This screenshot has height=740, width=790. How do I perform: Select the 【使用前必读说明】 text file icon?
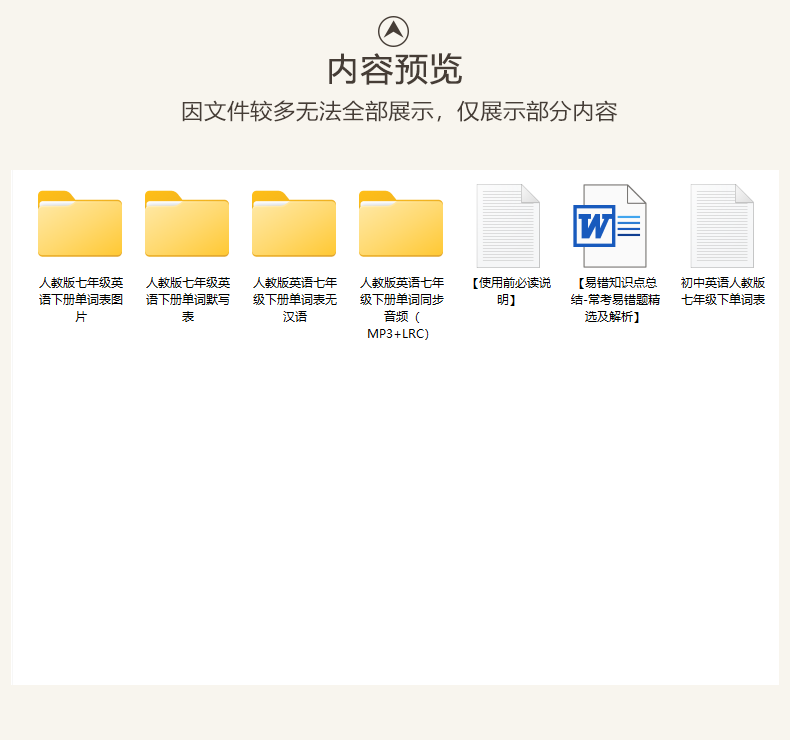point(508,226)
